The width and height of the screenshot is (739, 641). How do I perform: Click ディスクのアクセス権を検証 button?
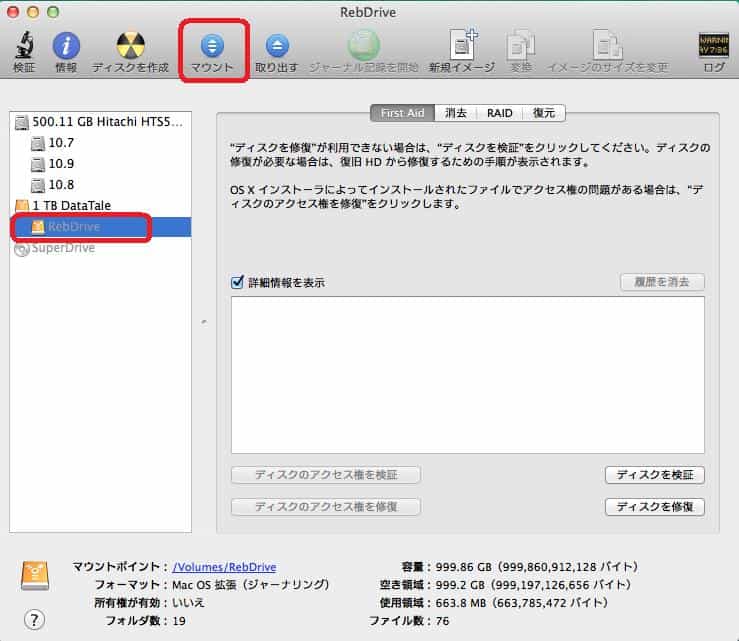click(x=326, y=475)
